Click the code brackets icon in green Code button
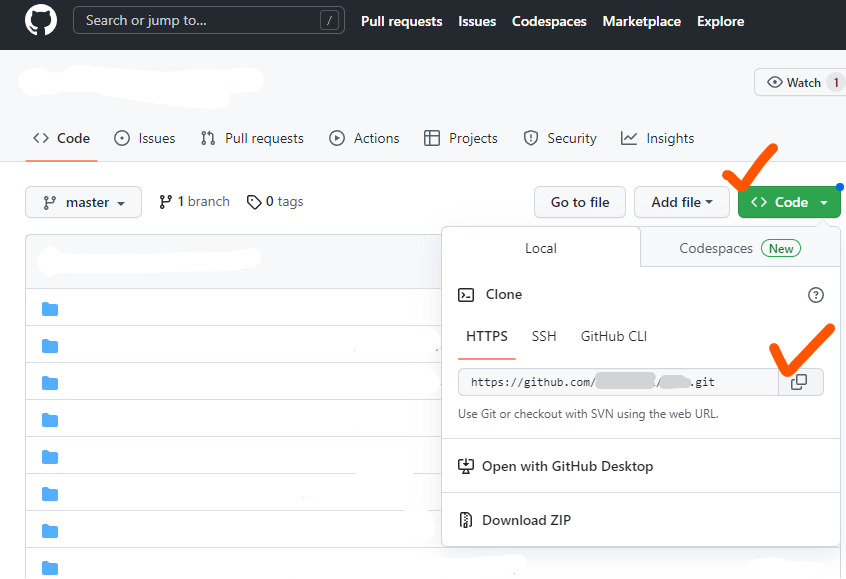 pyautogui.click(x=759, y=202)
